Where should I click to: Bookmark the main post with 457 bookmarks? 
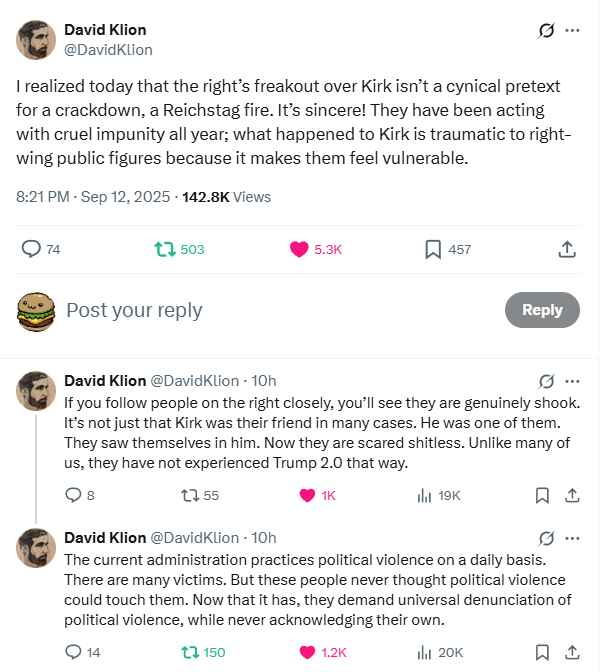tap(433, 249)
